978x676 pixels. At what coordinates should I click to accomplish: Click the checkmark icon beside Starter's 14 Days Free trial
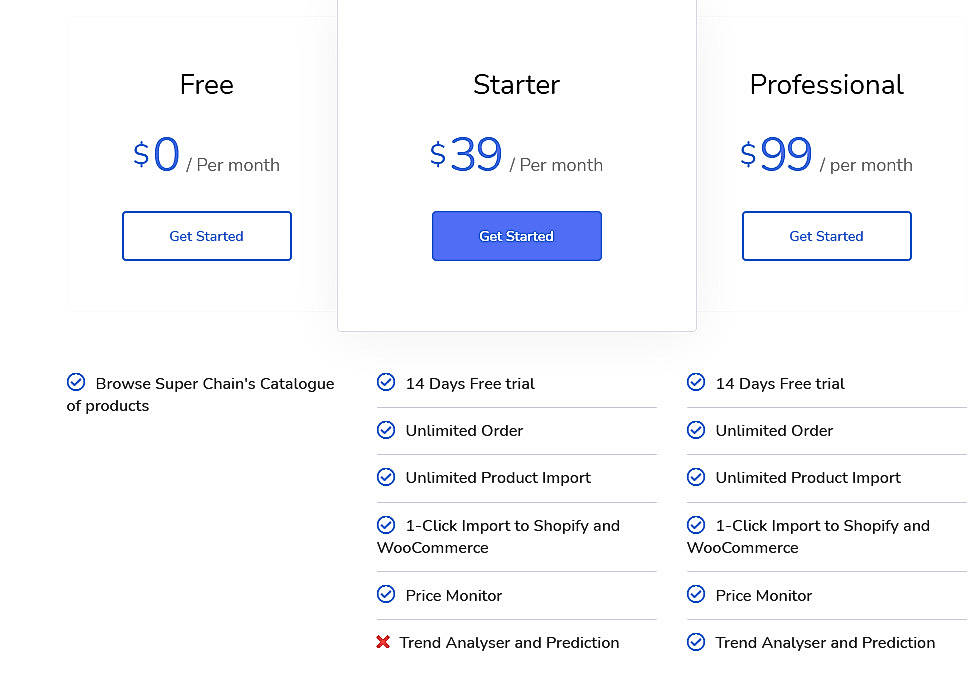pos(386,382)
